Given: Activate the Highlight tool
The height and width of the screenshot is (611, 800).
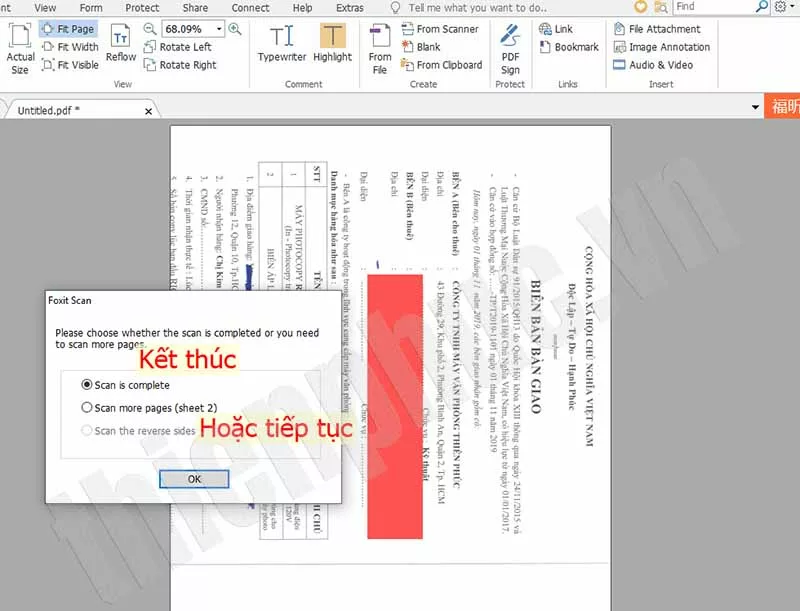Looking at the screenshot, I should [332, 43].
